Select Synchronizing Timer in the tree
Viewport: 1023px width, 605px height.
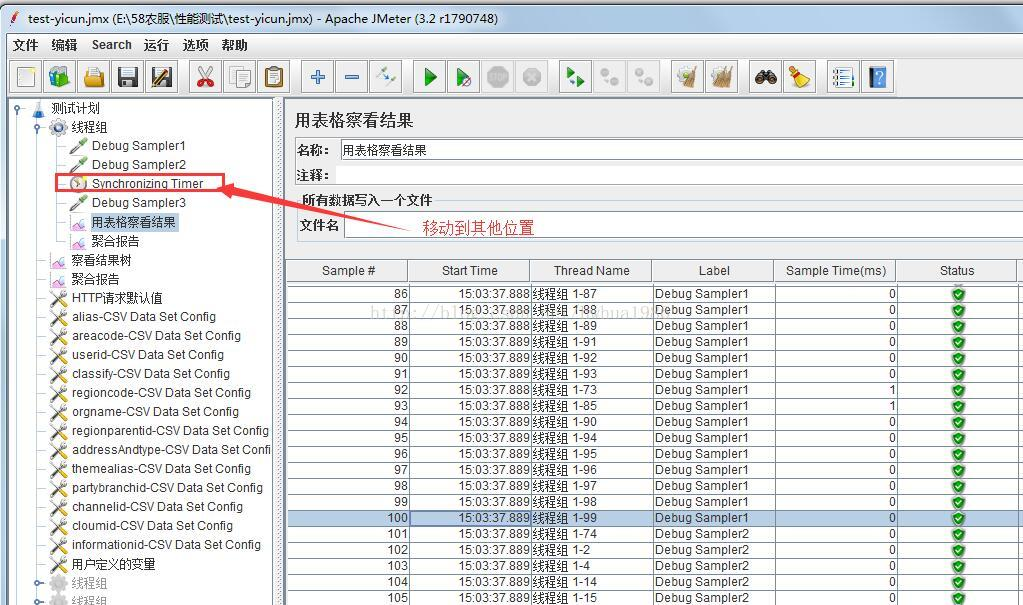point(147,183)
